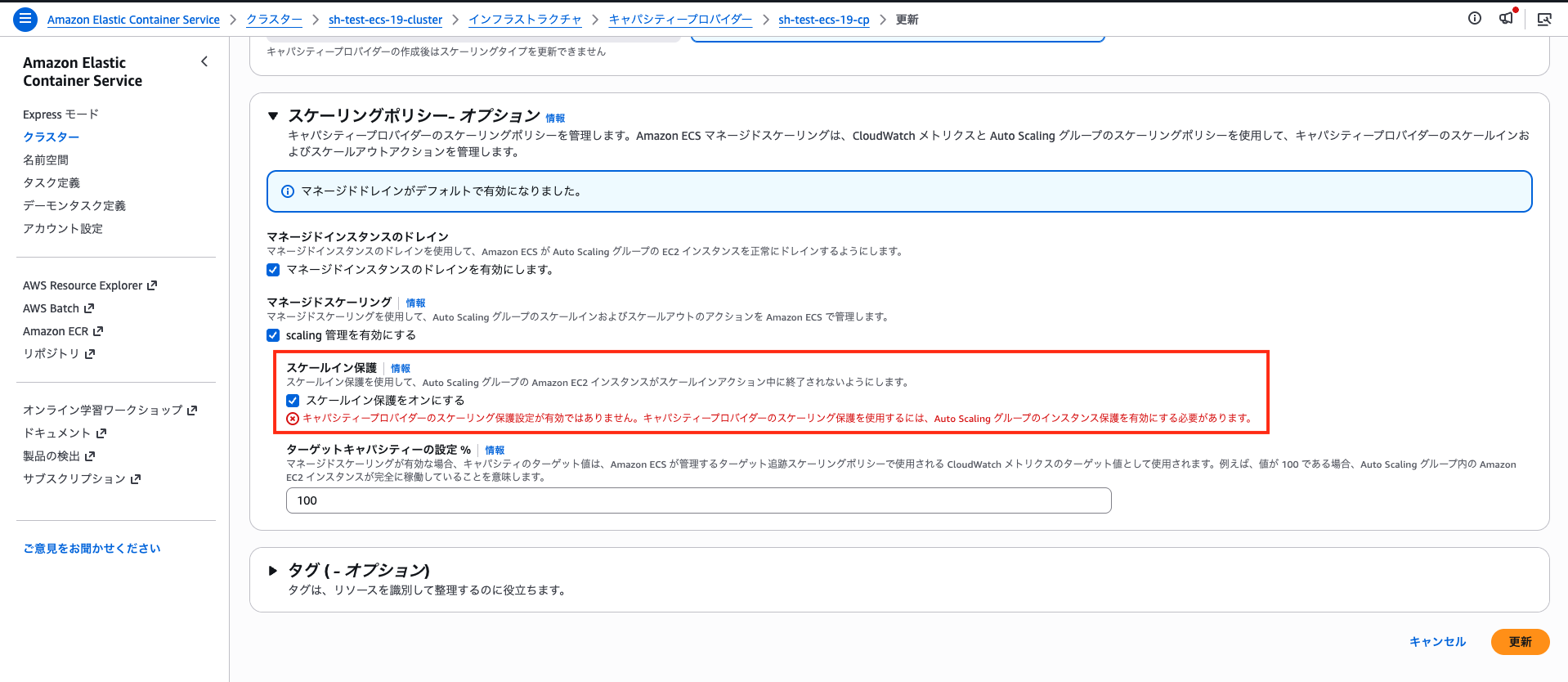Toggle マネージドインスタンスのドレインを有効にします checkbox

(273, 270)
